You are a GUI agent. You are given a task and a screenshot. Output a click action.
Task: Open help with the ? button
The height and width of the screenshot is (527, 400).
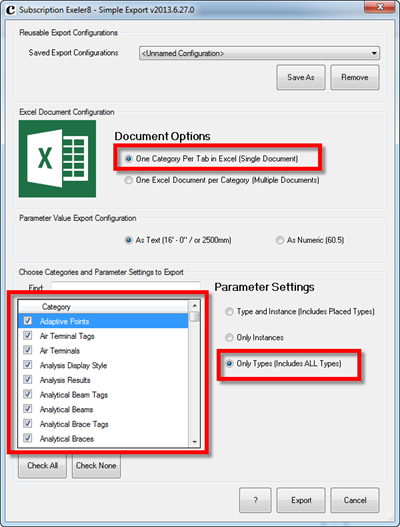point(255,500)
